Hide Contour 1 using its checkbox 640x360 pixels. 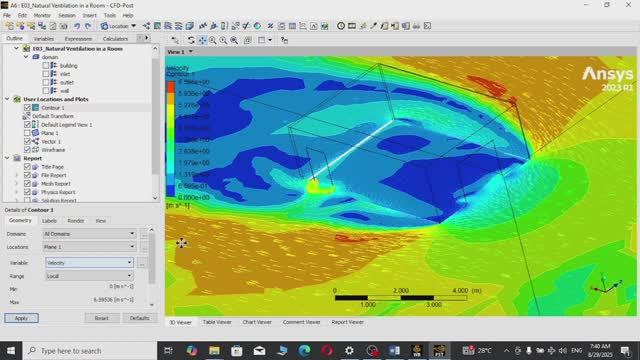(27, 108)
